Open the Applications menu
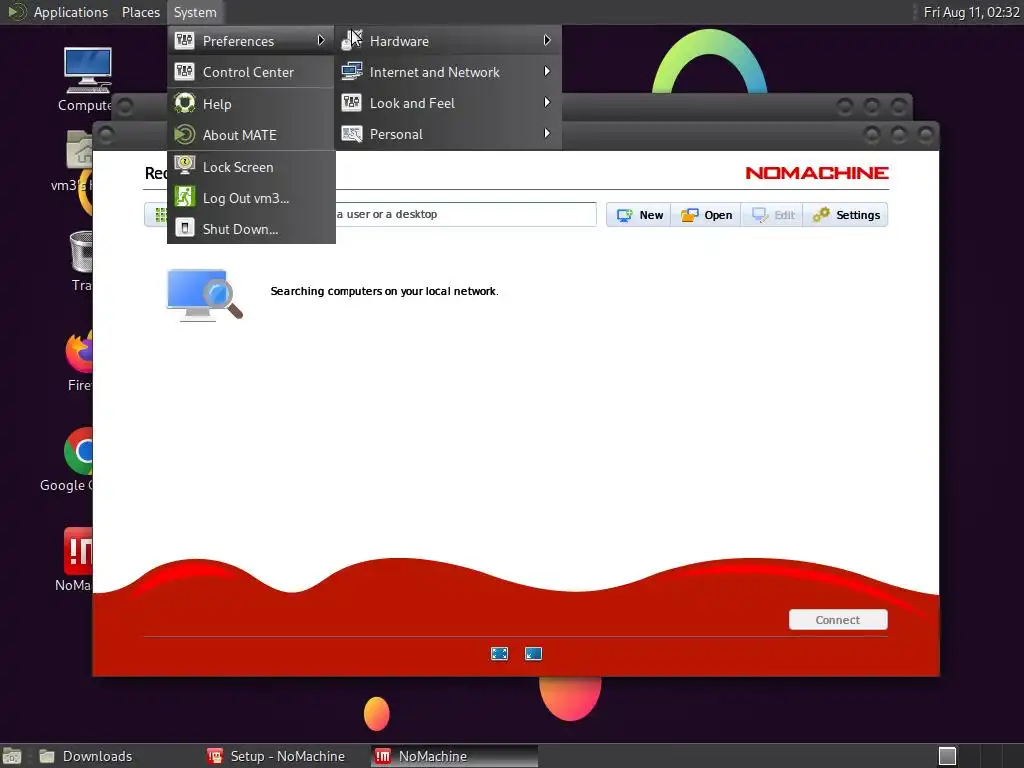1024x768 pixels. pyautogui.click(x=57, y=12)
